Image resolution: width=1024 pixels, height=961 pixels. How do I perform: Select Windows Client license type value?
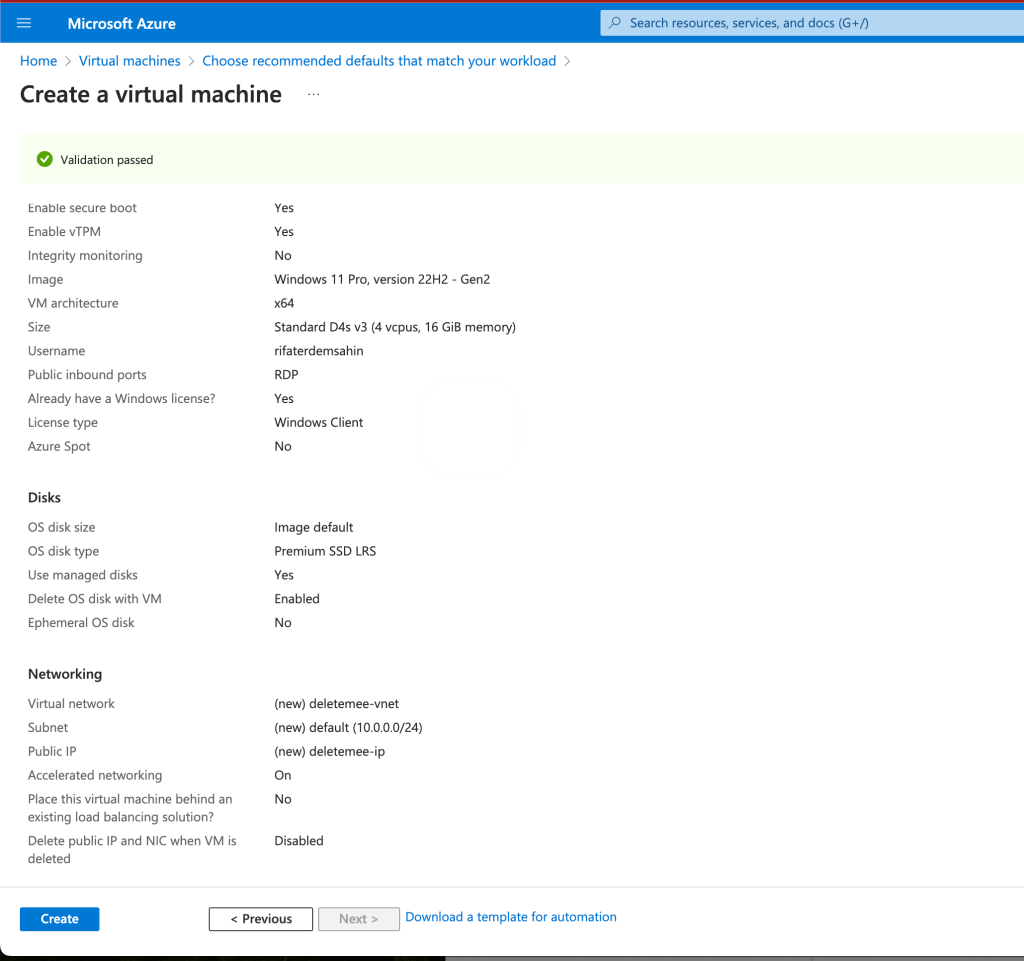319,422
